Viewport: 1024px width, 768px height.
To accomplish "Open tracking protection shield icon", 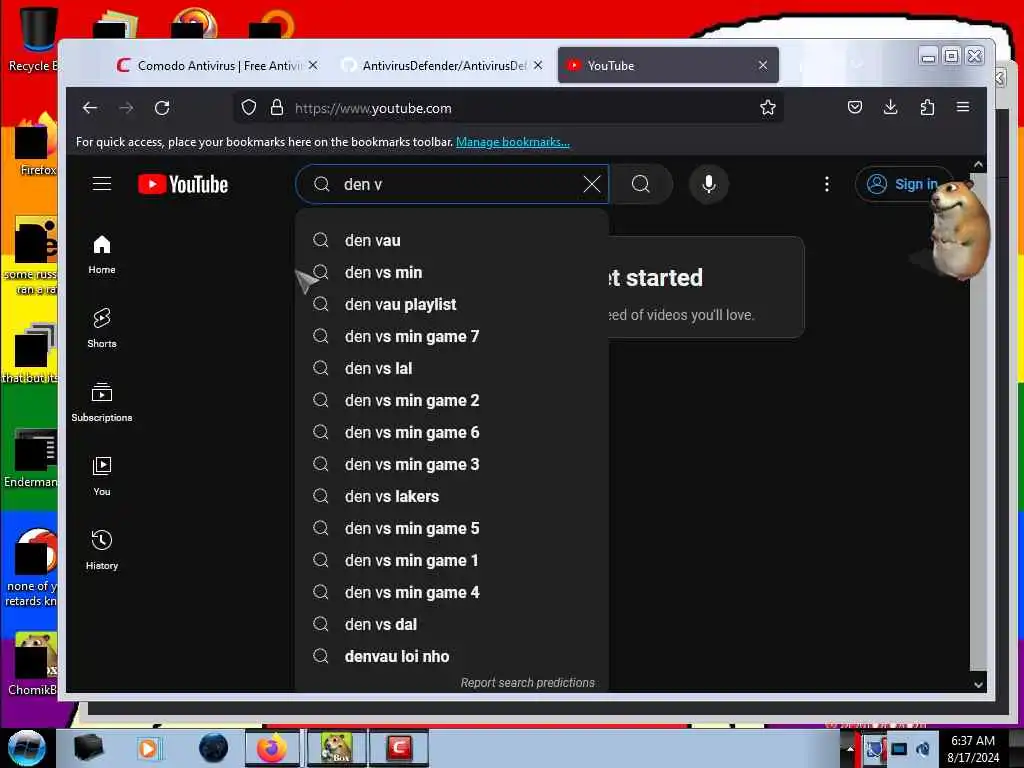I will (x=249, y=108).
